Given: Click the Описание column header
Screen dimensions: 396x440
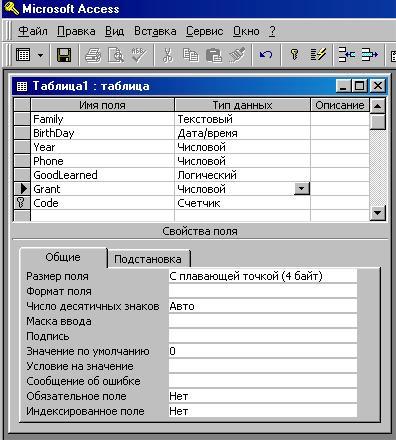Looking at the screenshot, I should pos(340,105).
